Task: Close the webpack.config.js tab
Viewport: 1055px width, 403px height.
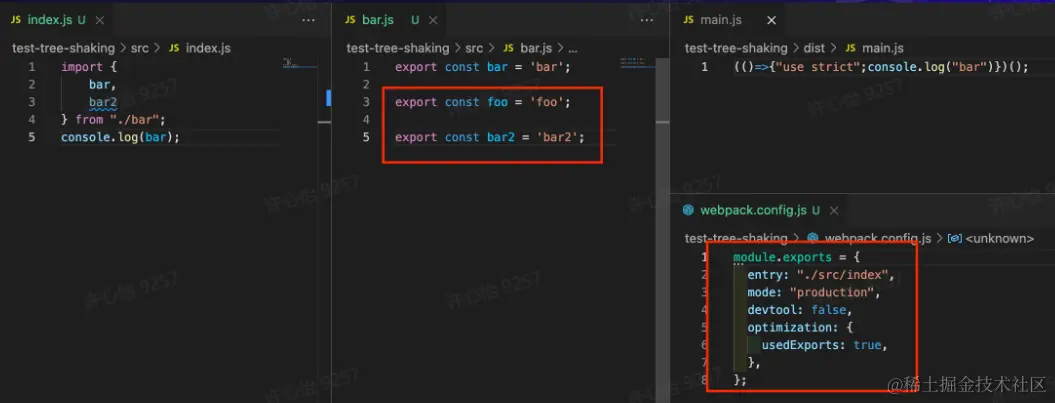Action: 833,210
